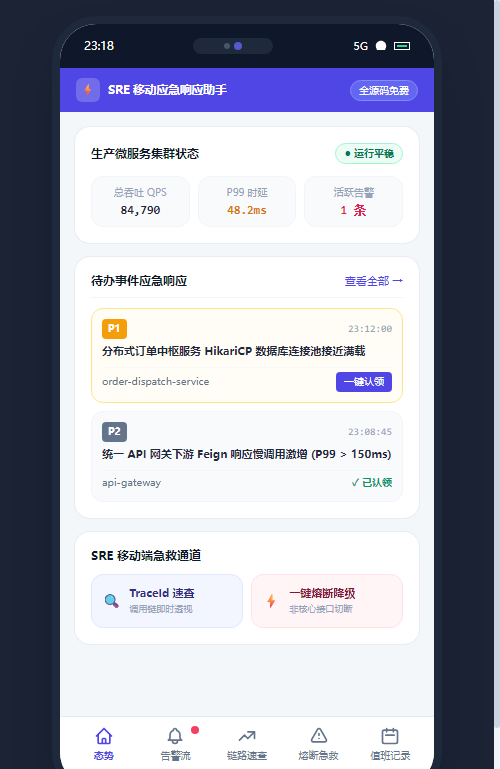The height and width of the screenshot is (769, 500).
Task: Click the api-gateway service label
Action: click(131, 483)
